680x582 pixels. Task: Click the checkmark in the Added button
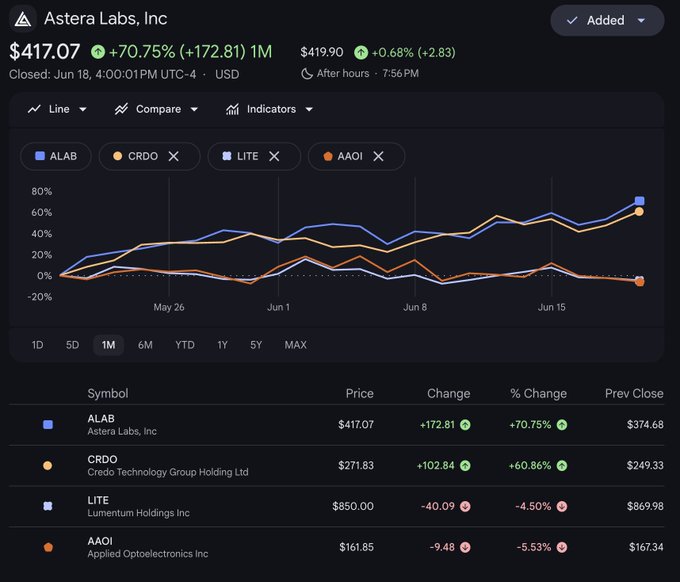click(572, 20)
